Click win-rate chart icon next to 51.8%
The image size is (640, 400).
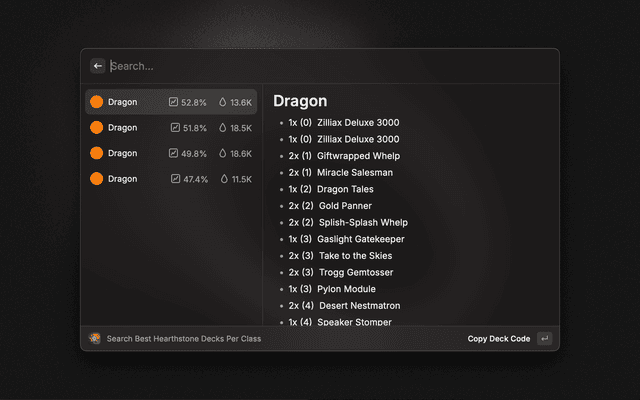176,128
